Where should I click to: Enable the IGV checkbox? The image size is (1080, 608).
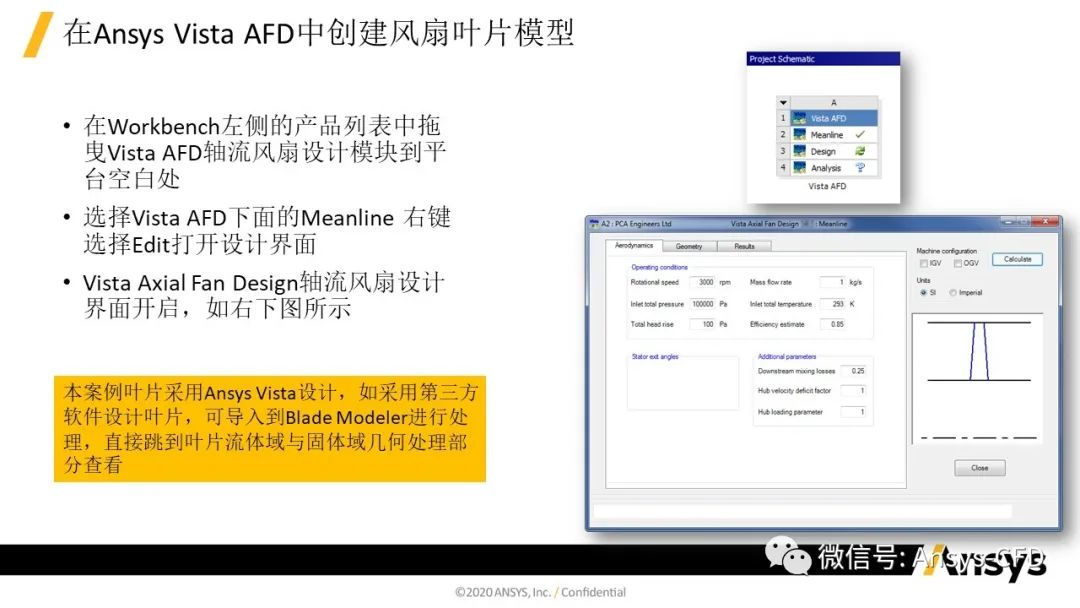tap(924, 263)
